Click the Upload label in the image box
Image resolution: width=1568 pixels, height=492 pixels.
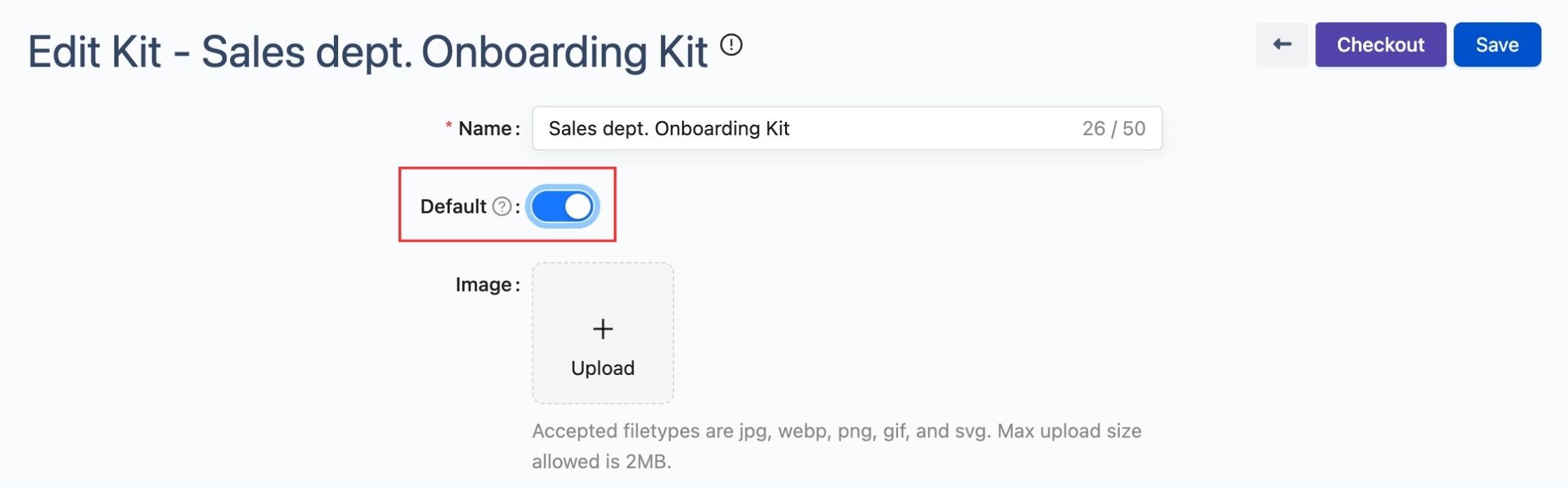pos(603,368)
